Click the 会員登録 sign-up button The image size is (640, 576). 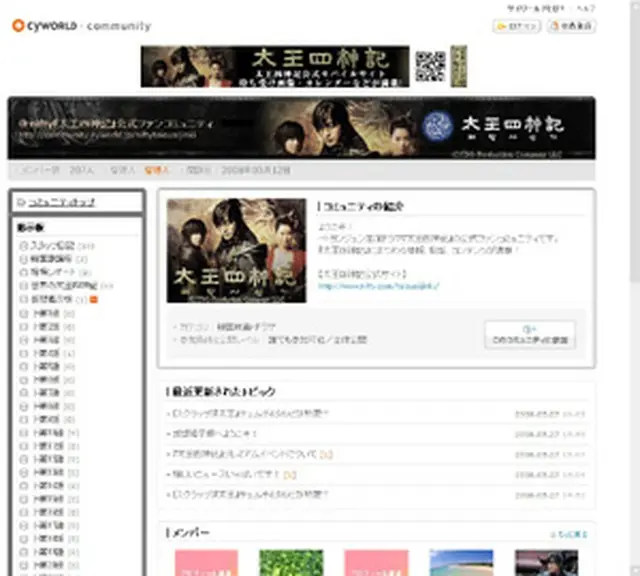click(571, 26)
